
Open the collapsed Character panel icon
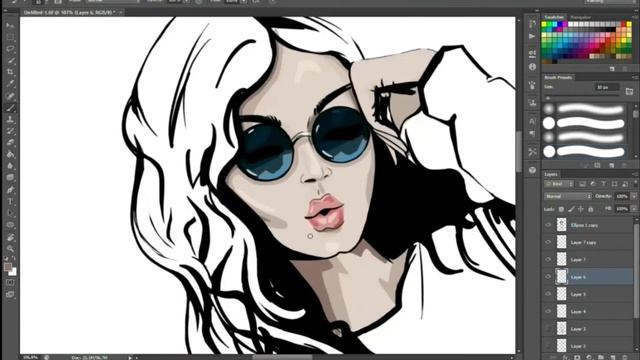532,121
